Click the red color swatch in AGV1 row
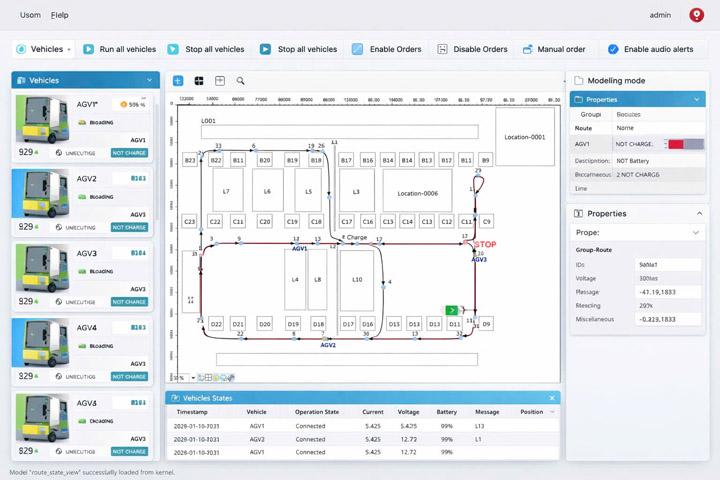Screen dimensions: 720x480 coord(676,144)
